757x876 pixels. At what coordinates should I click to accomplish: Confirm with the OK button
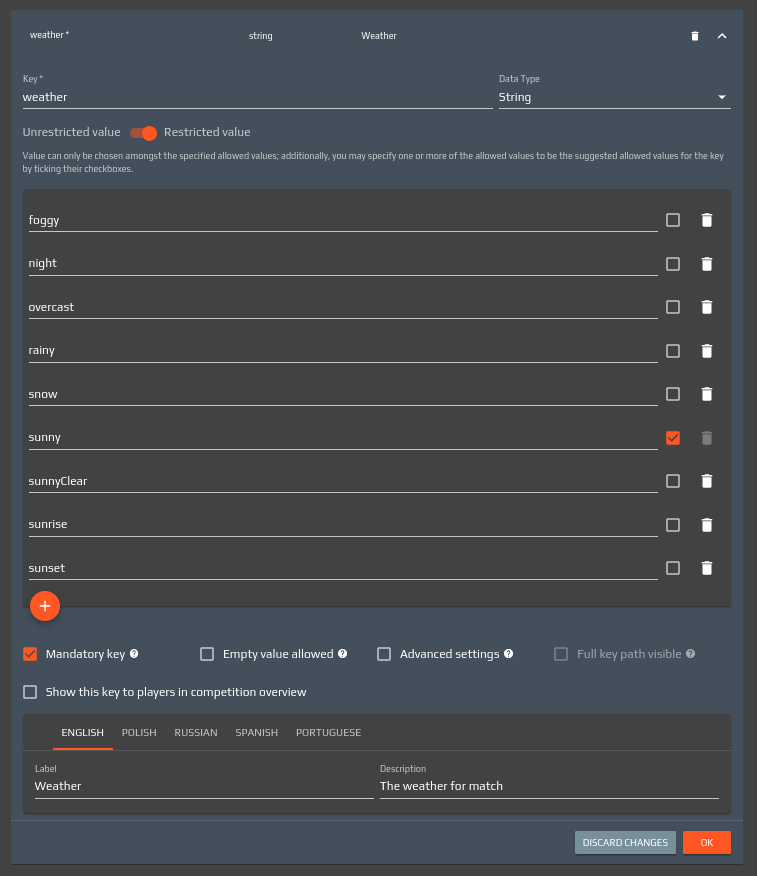pos(706,843)
